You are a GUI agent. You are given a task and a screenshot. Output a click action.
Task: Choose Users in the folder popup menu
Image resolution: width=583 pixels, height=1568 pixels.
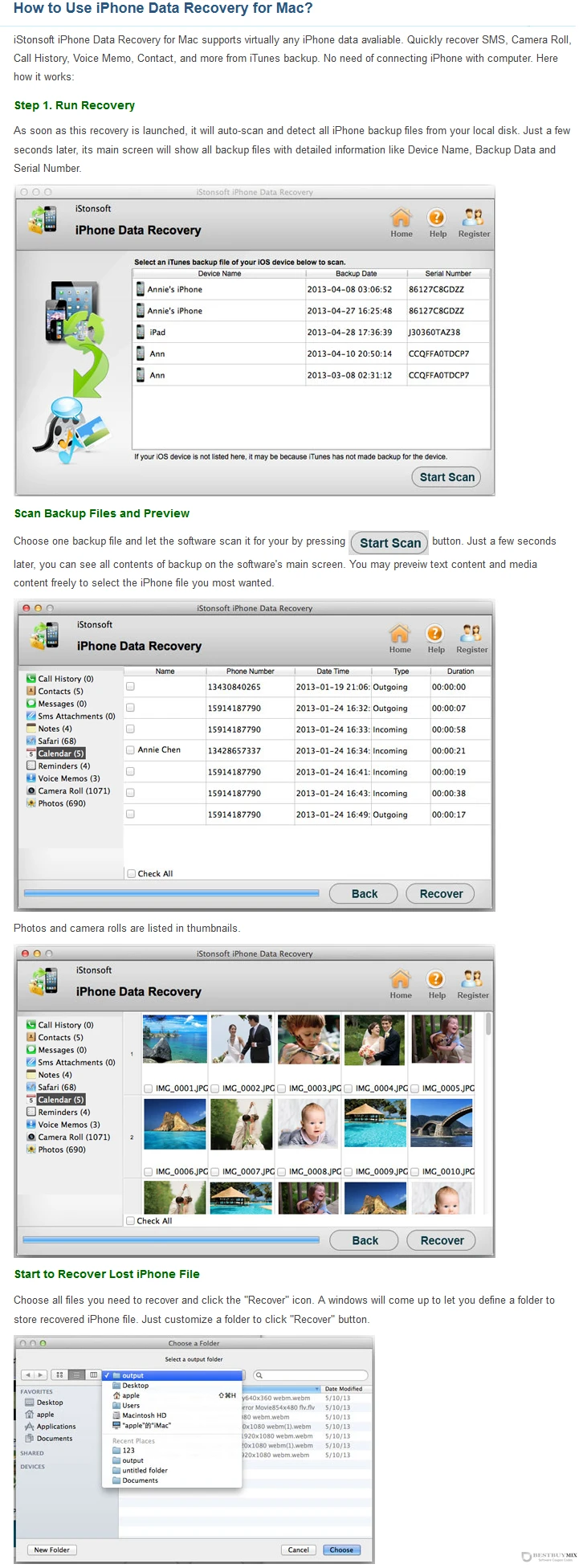point(131,1406)
